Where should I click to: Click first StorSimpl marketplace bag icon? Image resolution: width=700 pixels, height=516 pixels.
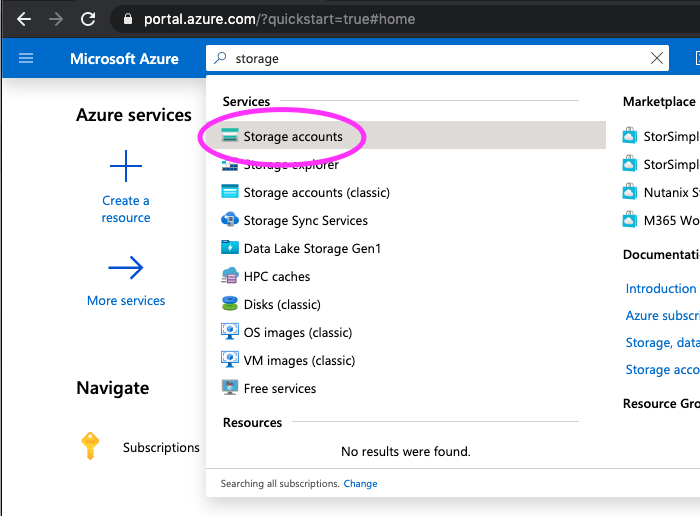pos(630,135)
